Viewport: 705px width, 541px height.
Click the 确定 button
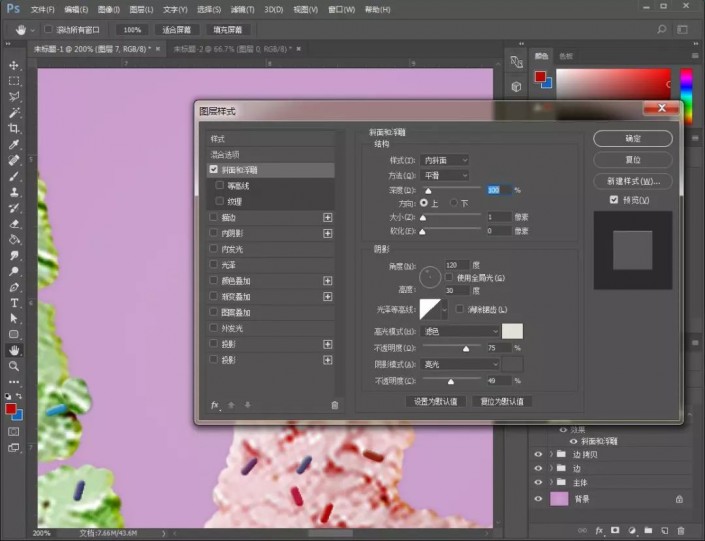[x=633, y=139]
